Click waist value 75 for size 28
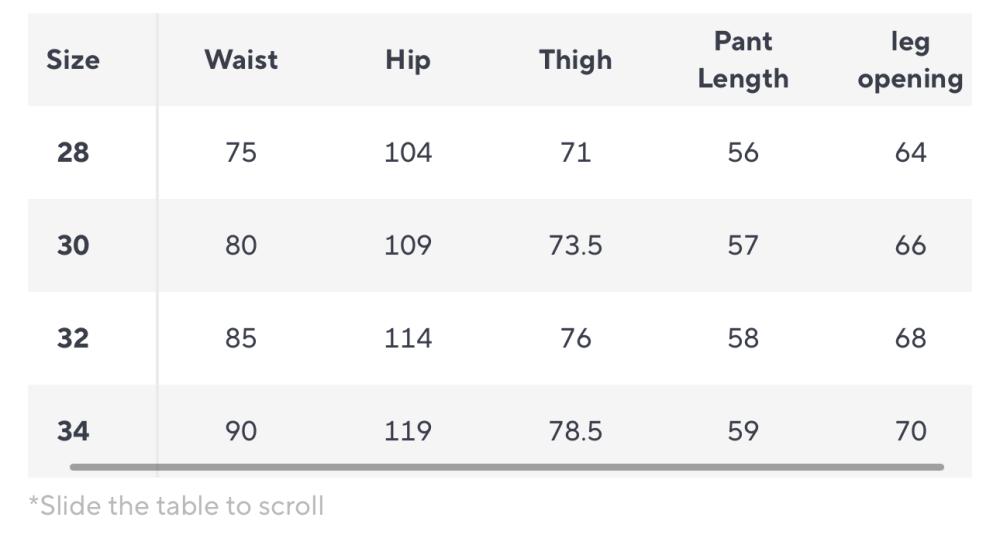The height and width of the screenshot is (538, 1000). tap(241, 152)
